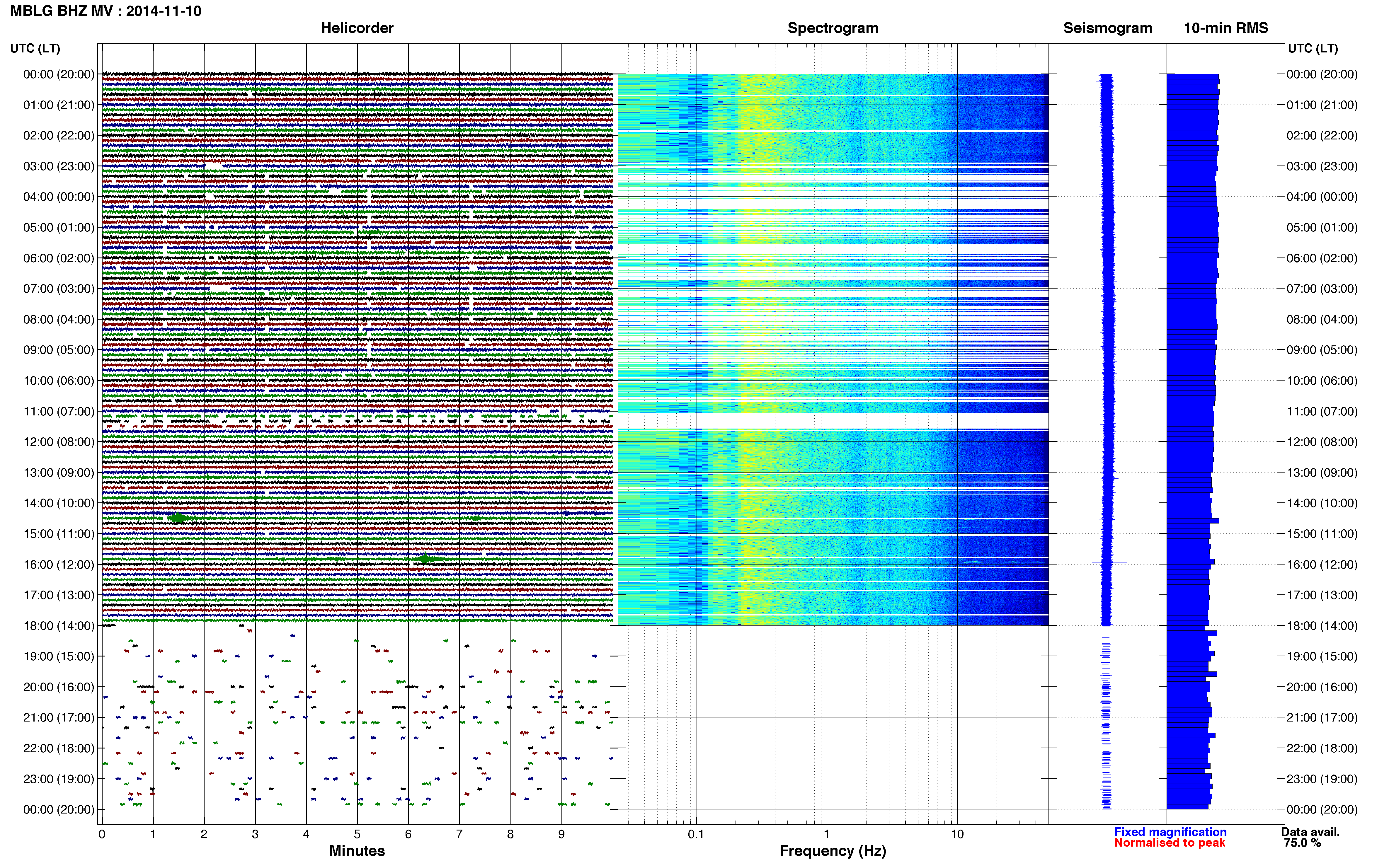This screenshot has height=868, width=1389.
Task: Select the title text 'MBLG BHZ MV : 2014-11-10'
Action: tap(106, 11)
